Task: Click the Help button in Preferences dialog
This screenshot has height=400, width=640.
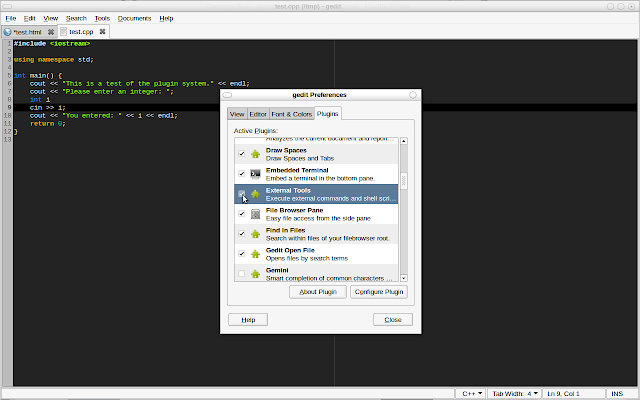Action: tap(248, 320)
